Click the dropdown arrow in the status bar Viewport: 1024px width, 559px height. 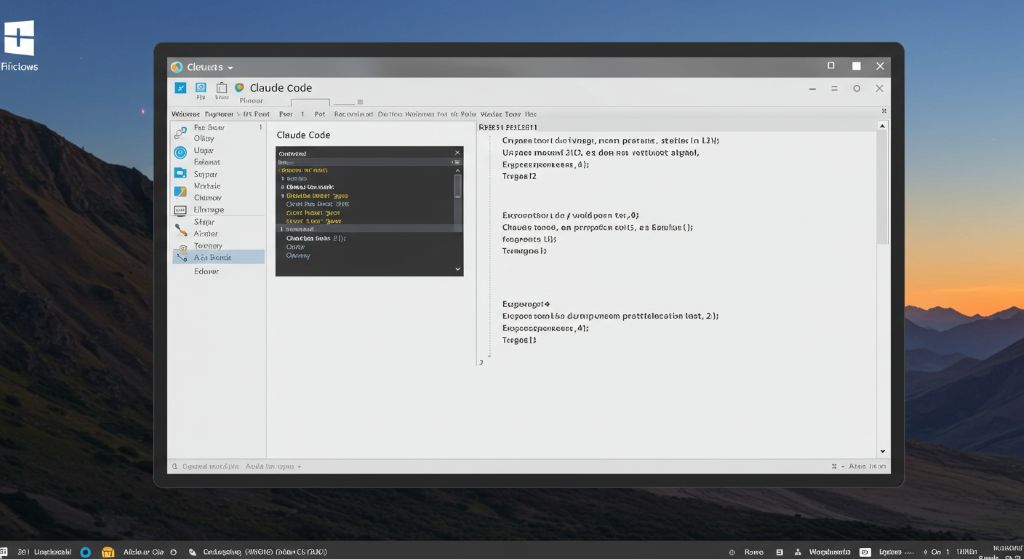(x=299, y=467)
